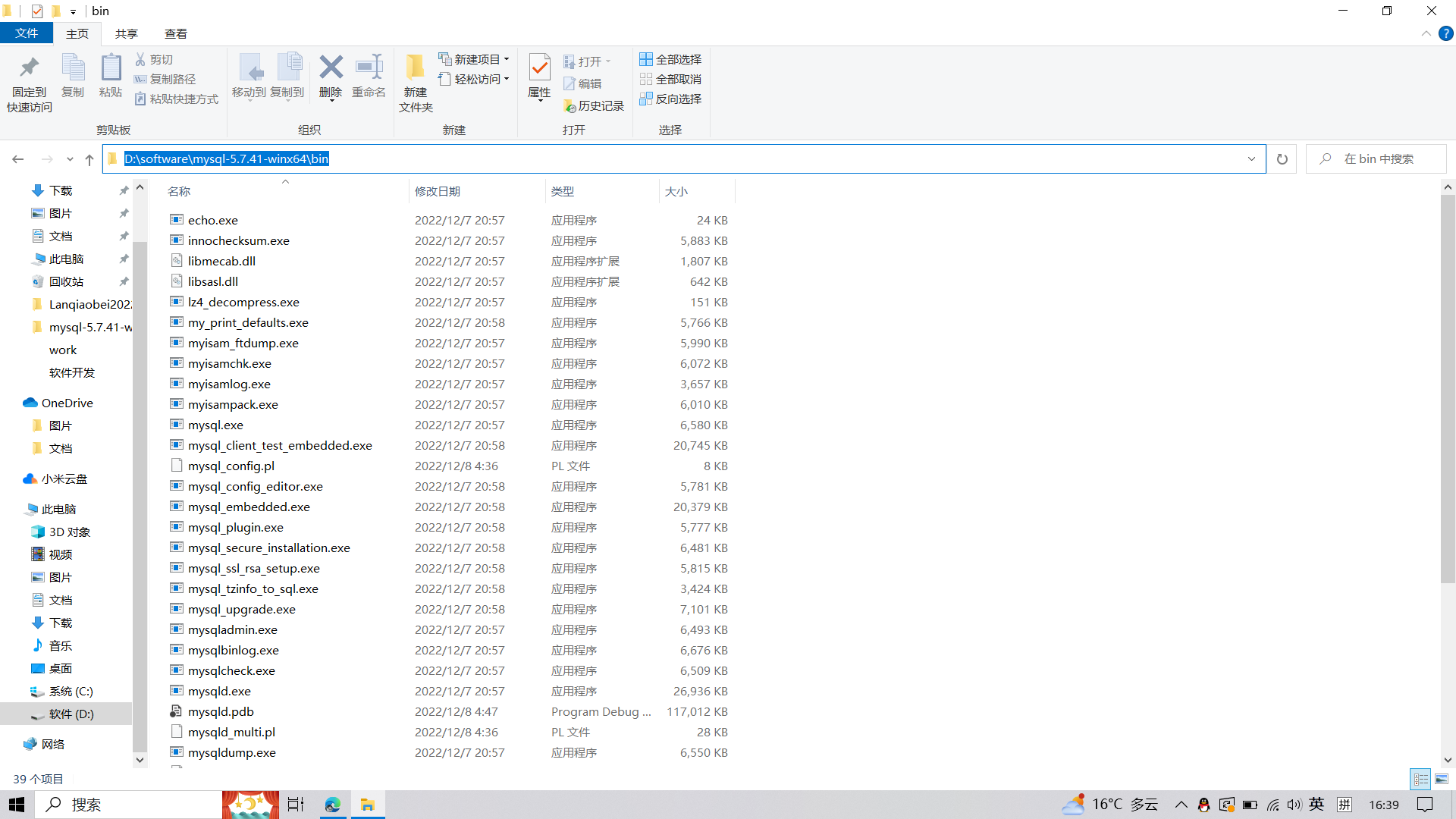This screenshot has height=819, width=1456.
Task: Open History from the ribbon
Action: coord(594,106)
